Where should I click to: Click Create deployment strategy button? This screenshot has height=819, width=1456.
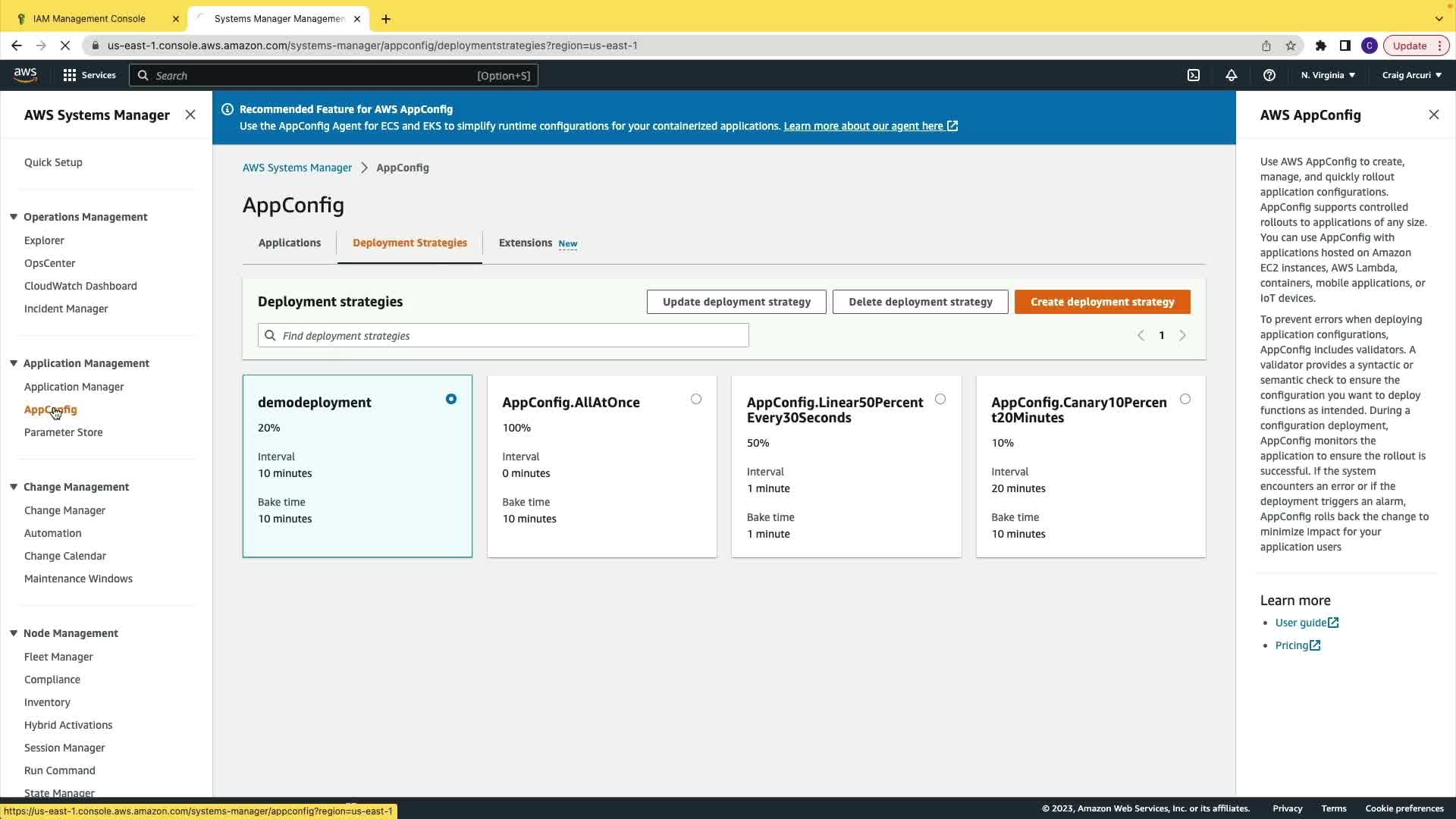coord(1102,302)
